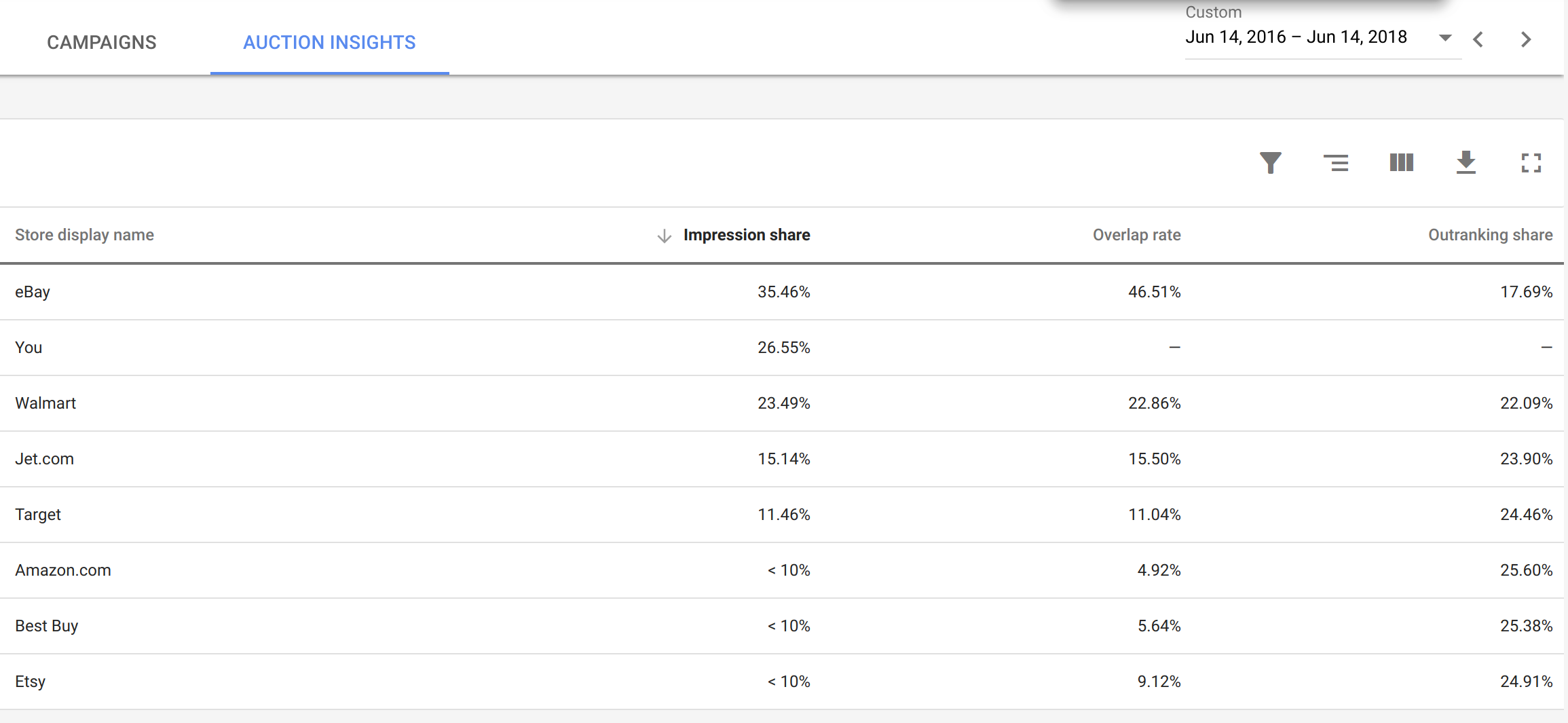Select the Walmart store row
The height and width of the screenshot is (723, 1568).
pos(45,403)
